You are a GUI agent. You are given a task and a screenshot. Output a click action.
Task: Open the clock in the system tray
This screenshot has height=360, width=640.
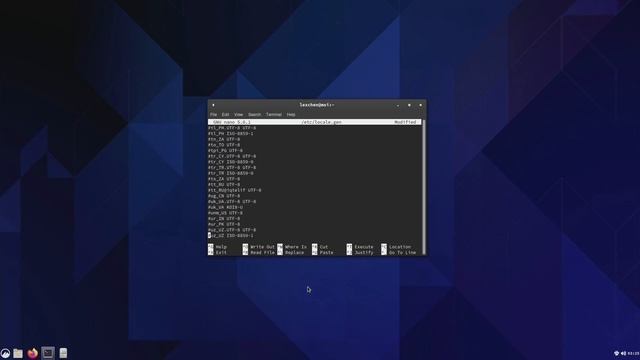point(633,353)
